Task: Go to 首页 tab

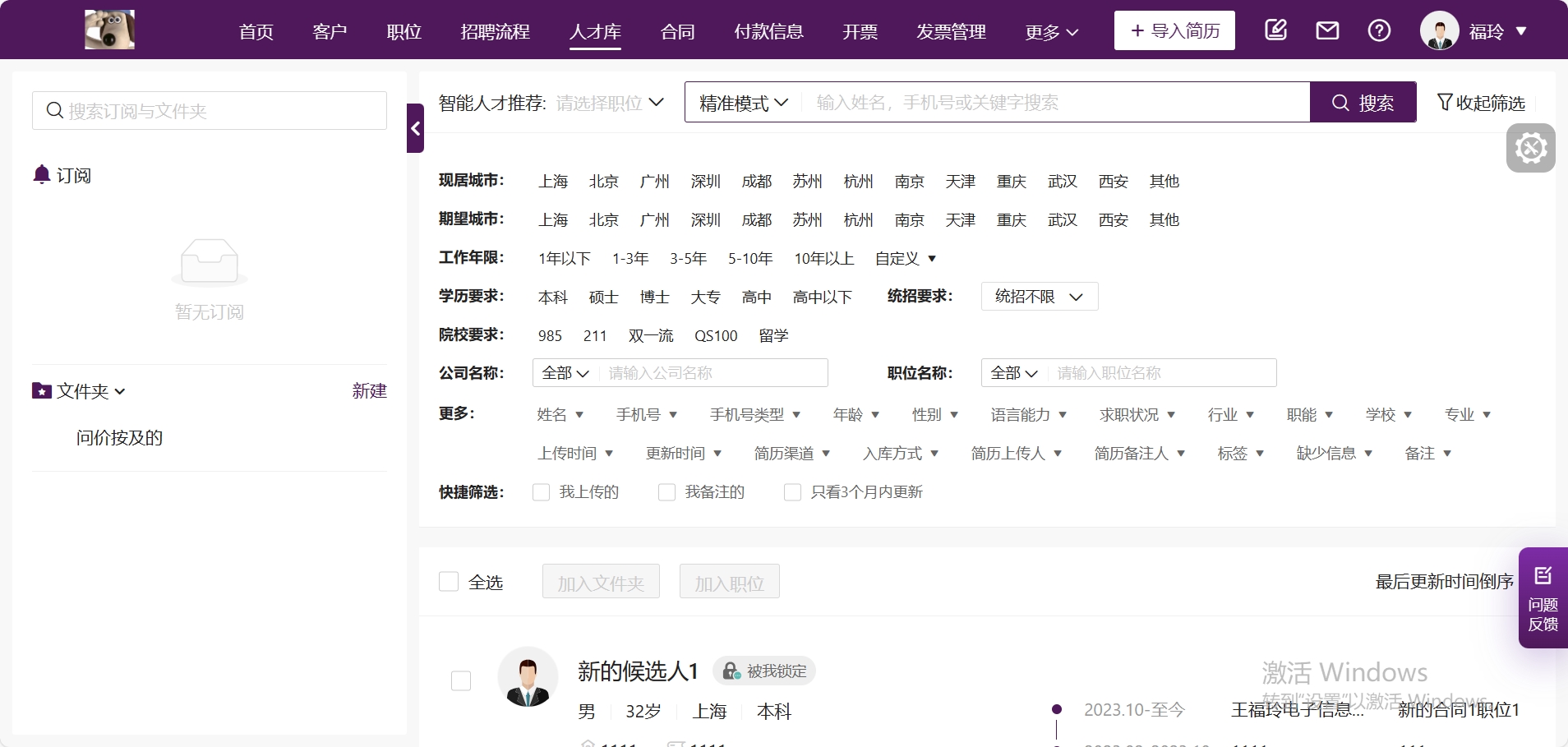Action: pyautogui.click(x=256, y=32)
